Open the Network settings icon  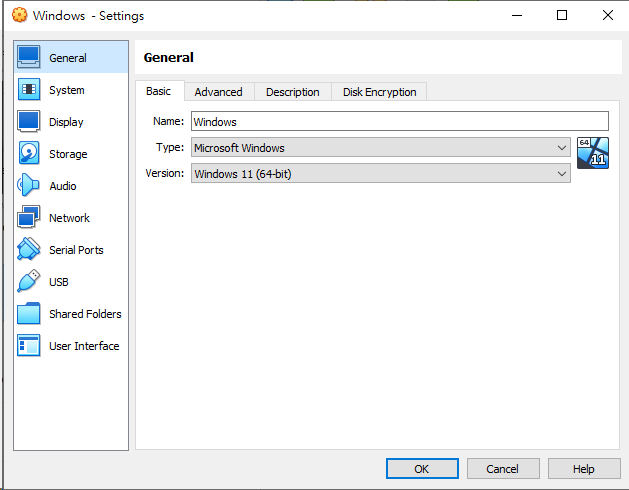pos(29,218)
